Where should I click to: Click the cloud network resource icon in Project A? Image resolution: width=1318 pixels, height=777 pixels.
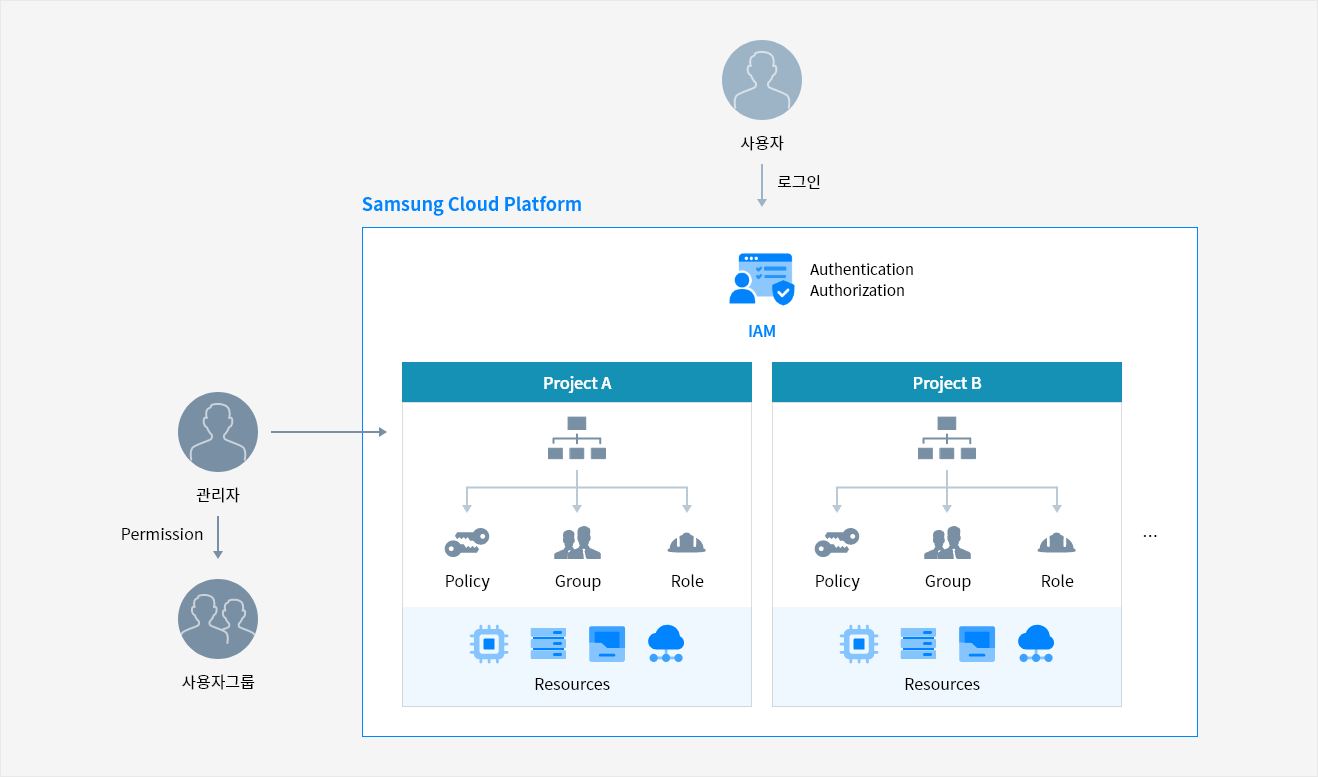[666, 644]
